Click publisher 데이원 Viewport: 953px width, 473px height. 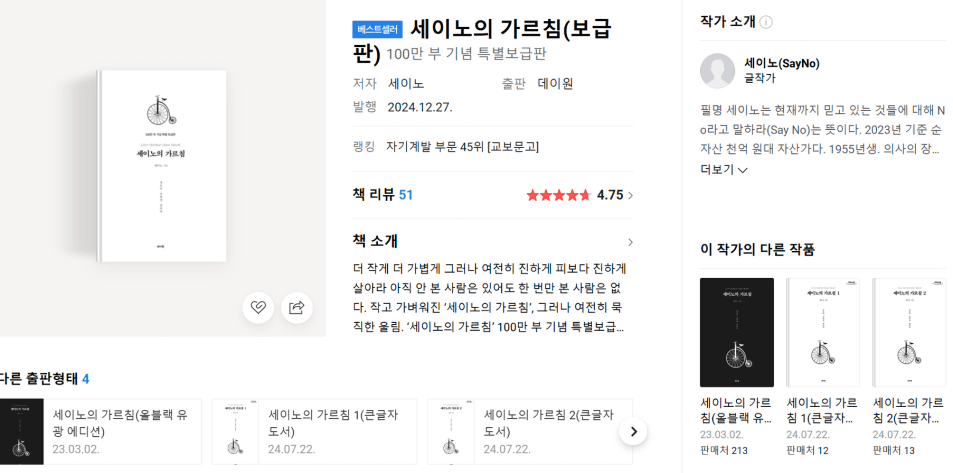[x=556, y=83]
